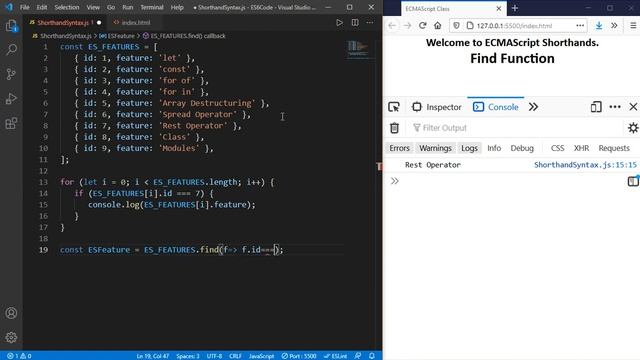The image size is (640, 360).
Task: Change language mode via JavaScript status item
Action: 262,356
